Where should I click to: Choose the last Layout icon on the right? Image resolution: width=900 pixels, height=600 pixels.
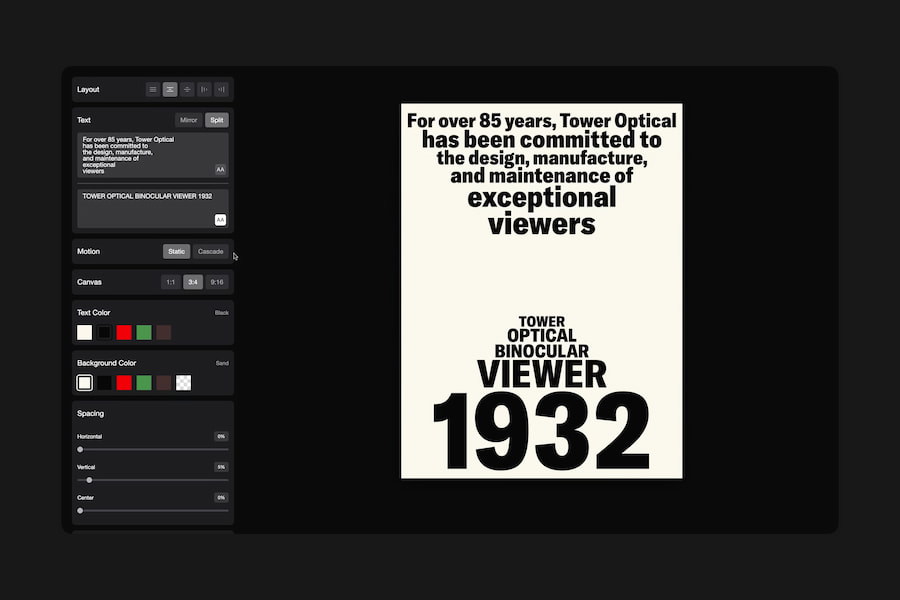222,90
